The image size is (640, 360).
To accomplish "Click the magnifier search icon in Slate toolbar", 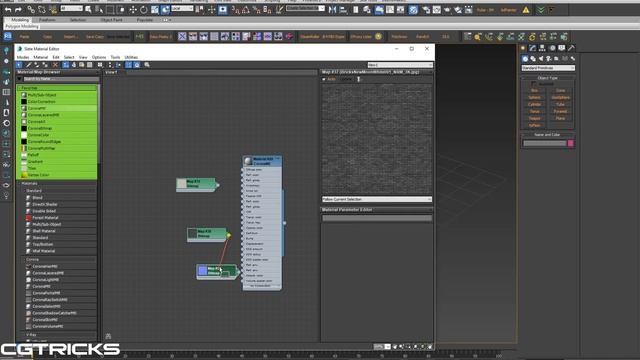I will (x=147, y=65).
